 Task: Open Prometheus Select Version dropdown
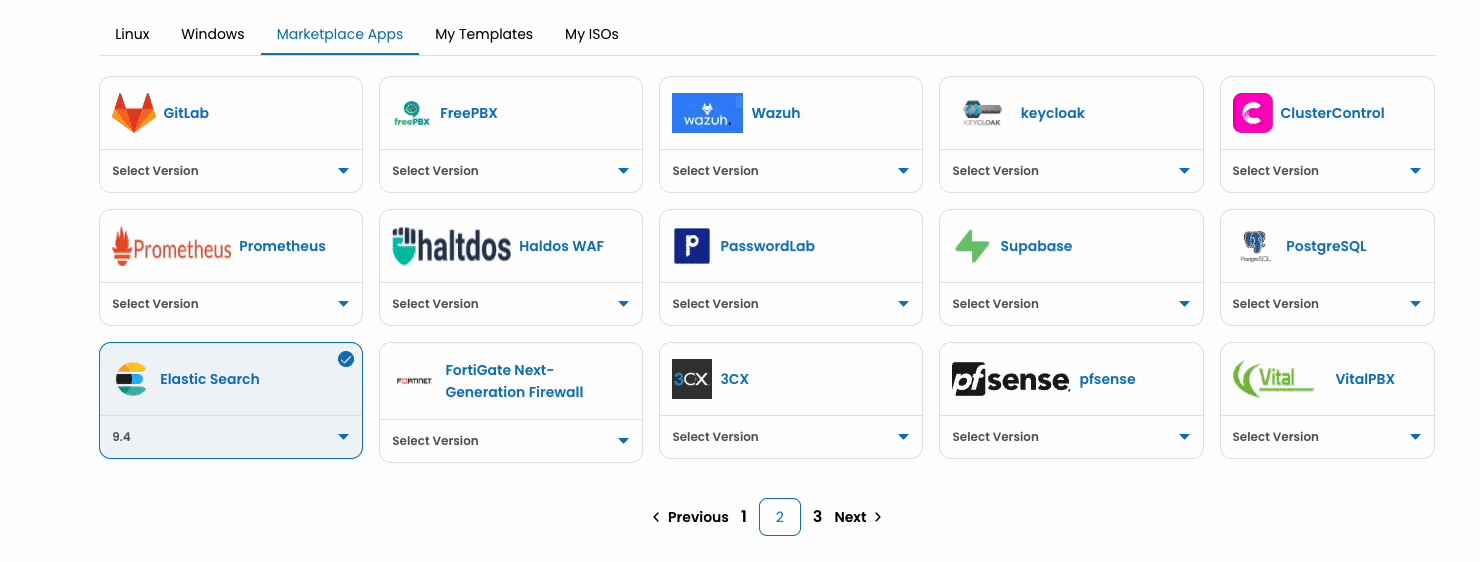coord(231,304)
